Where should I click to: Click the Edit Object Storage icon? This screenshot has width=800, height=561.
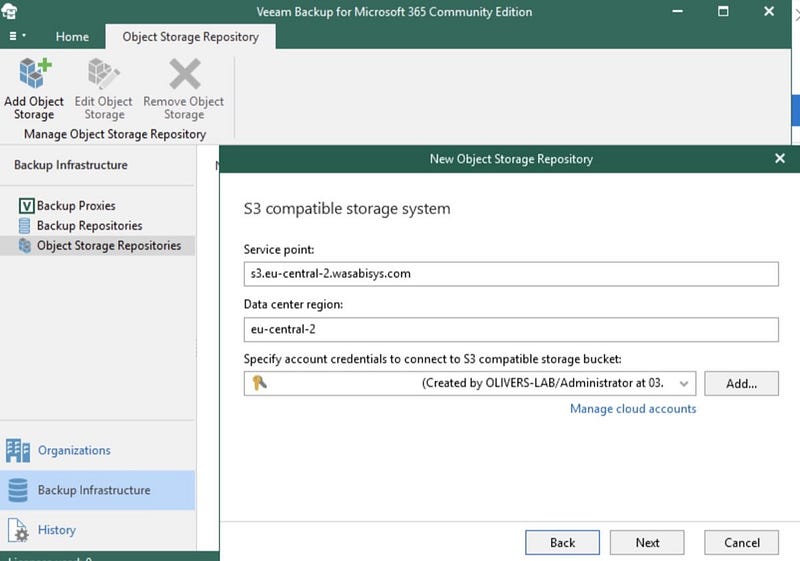pyautogui.click(x=104, y=73)
